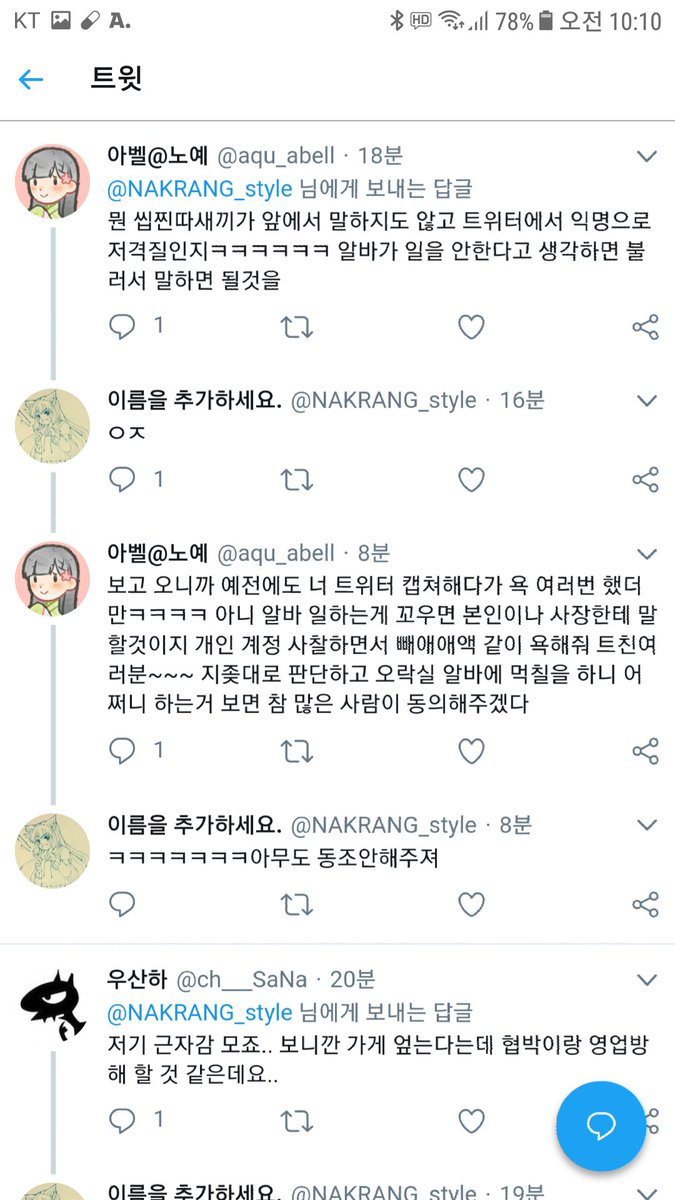Open @NAKRANG_style mention in 우산하's reply
The height and width of the screenshot is (1200, 675).
pyautogui.click(x=200, y=1012)
